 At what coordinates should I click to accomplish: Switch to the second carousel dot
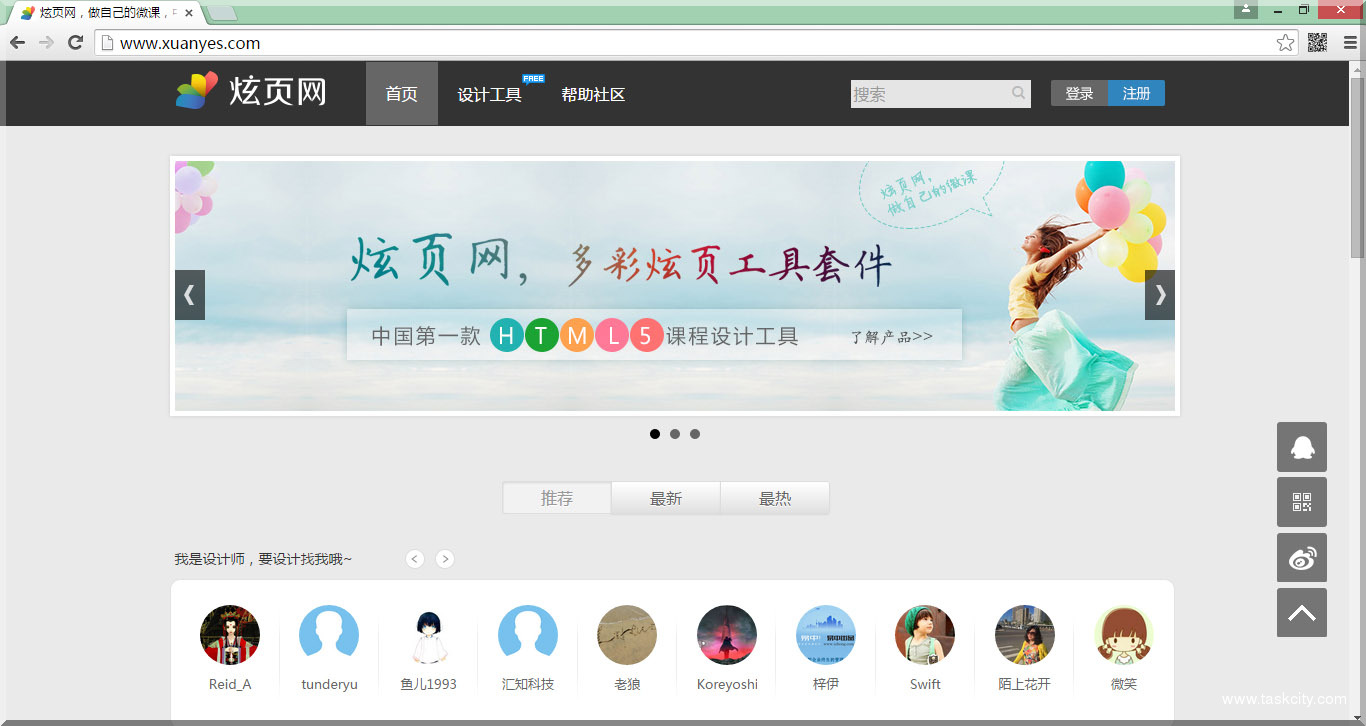point(675,434)
